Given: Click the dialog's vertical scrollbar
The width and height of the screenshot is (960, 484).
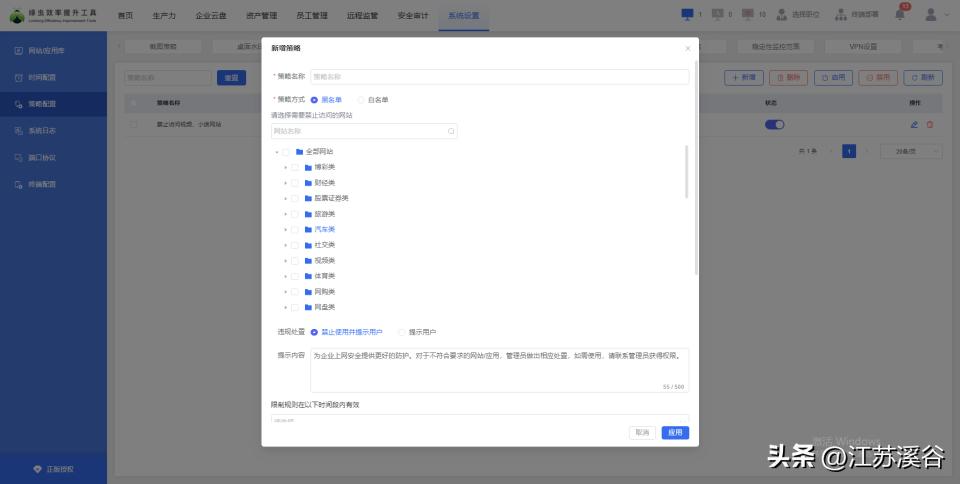Looking at the screenshot, I should point(696,167).
